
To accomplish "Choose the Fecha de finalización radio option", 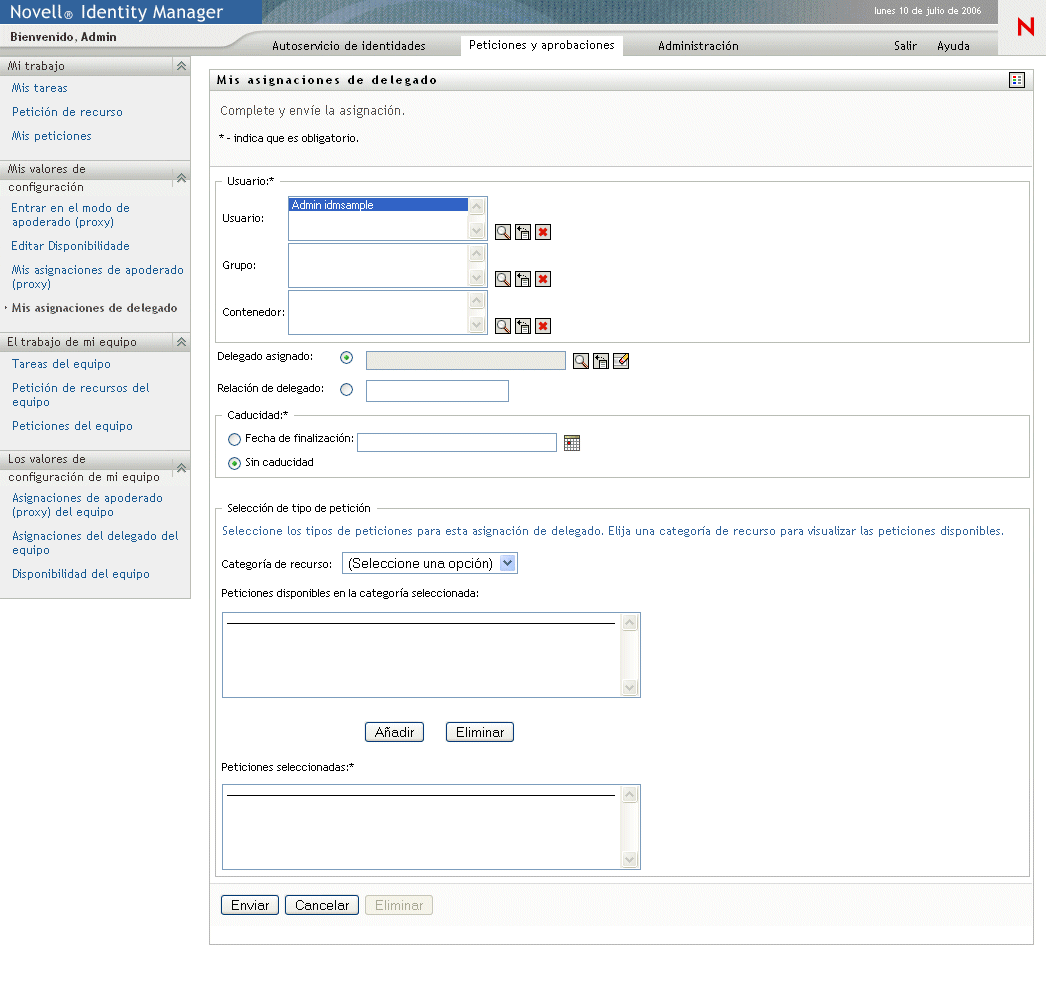I will click(x=234, y=440).
